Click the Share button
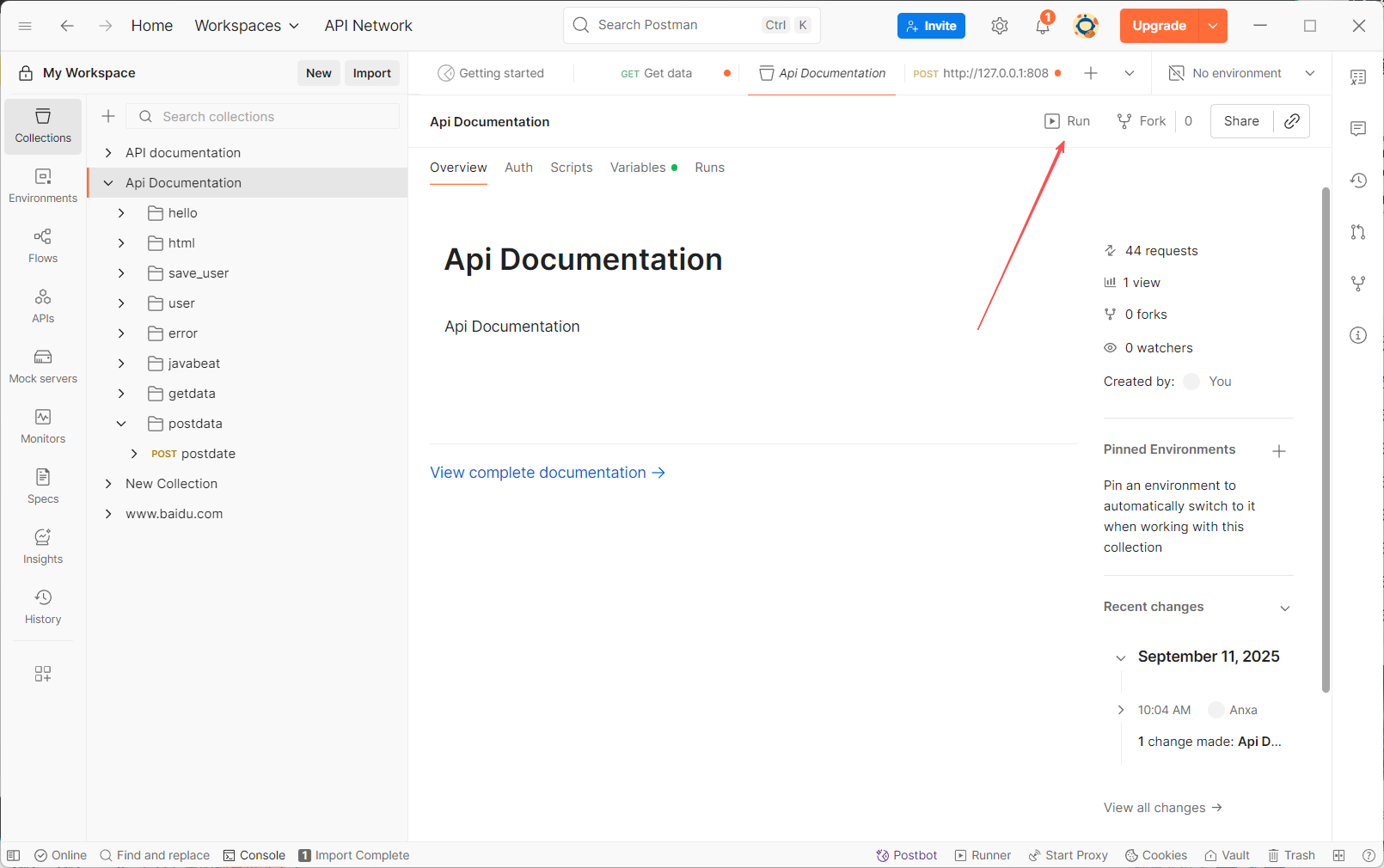This screenshot has height=868, width=1384. pyautogui.click(x=1241, y=121)
